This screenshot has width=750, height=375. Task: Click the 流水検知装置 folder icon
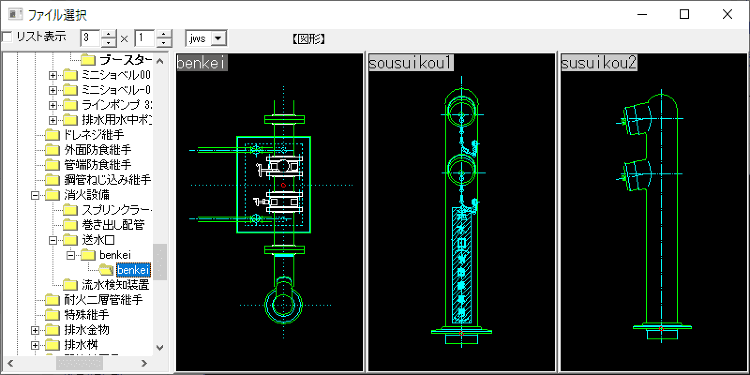tap(71, 285)
